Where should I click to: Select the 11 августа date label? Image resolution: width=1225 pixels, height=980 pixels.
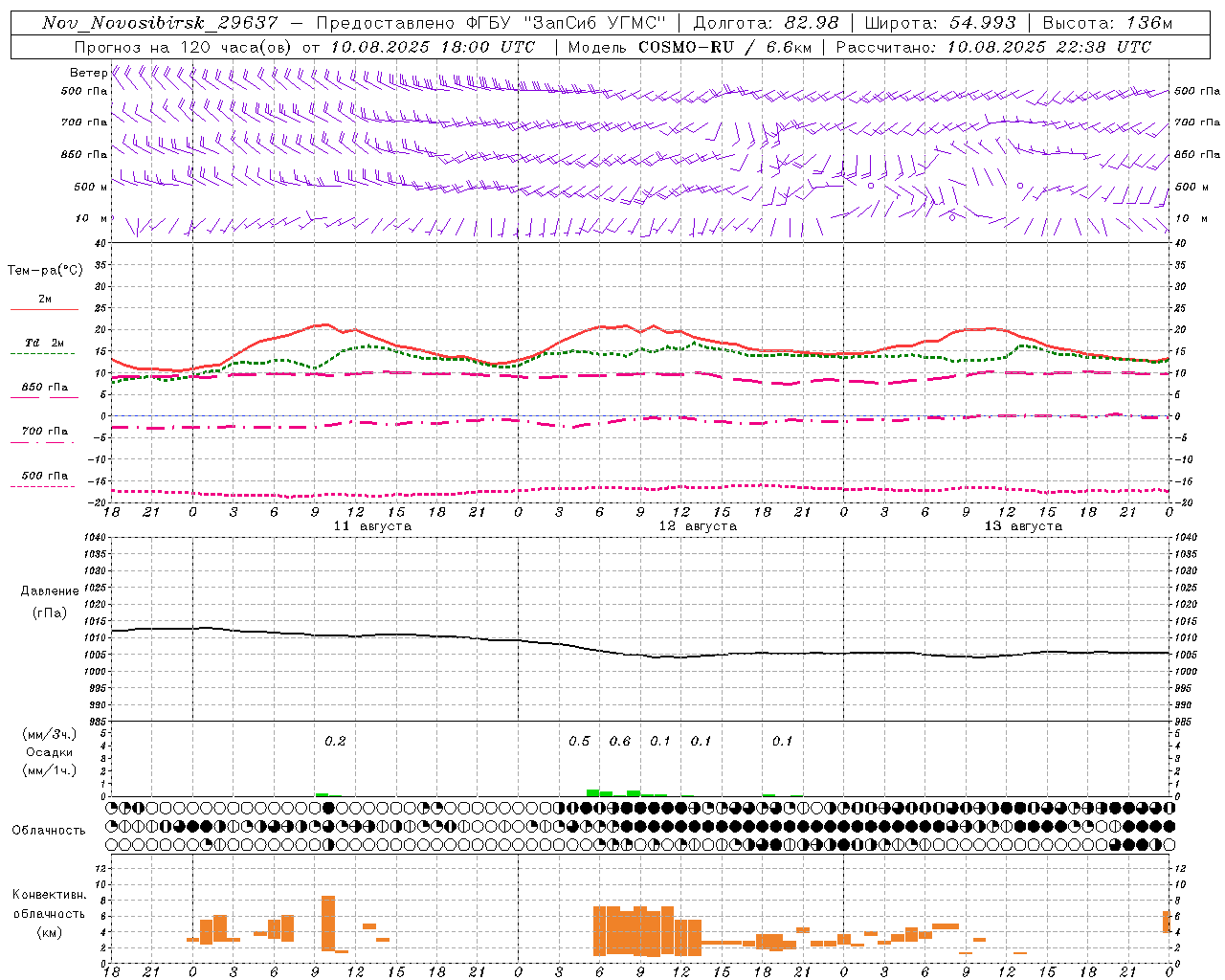[x=372, y=526]
